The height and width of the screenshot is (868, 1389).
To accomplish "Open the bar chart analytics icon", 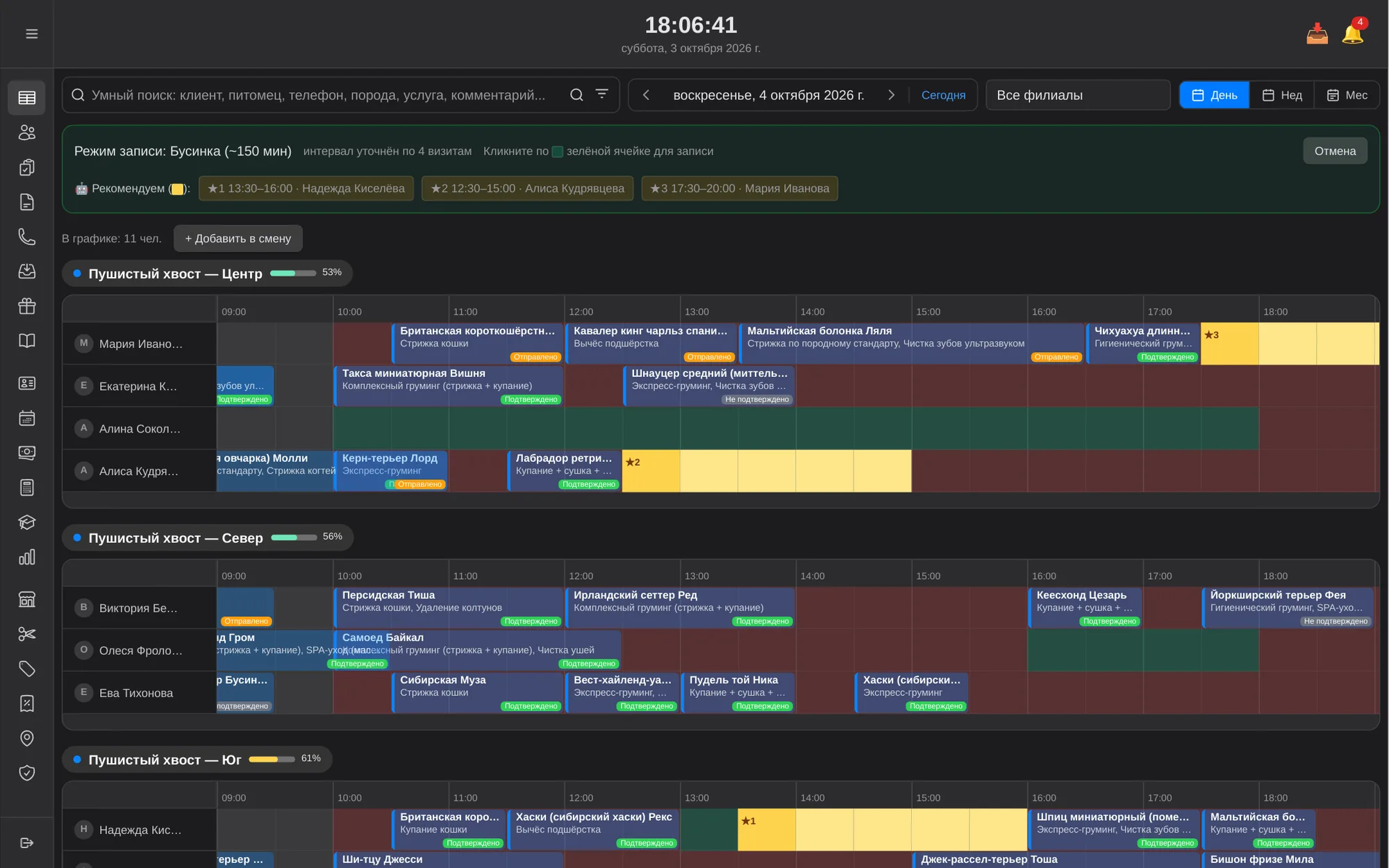I will (x=27, y=558).
